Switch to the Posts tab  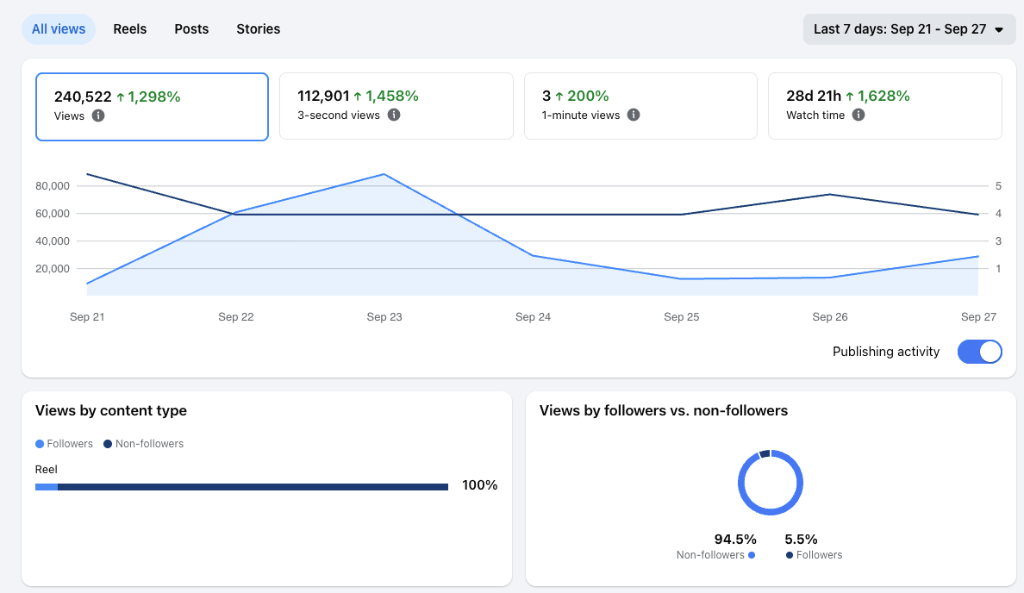pyautogui.click(x=191, y=29)
